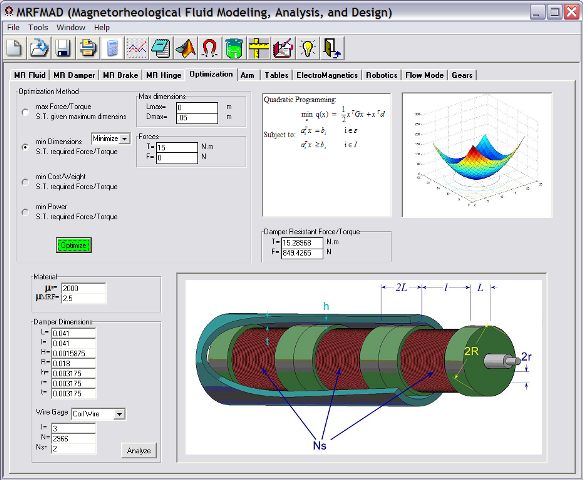Screen dimensions: 583x480
Task: Click the yellow ruler measurement icon
Action: click(x=259, y=48)
